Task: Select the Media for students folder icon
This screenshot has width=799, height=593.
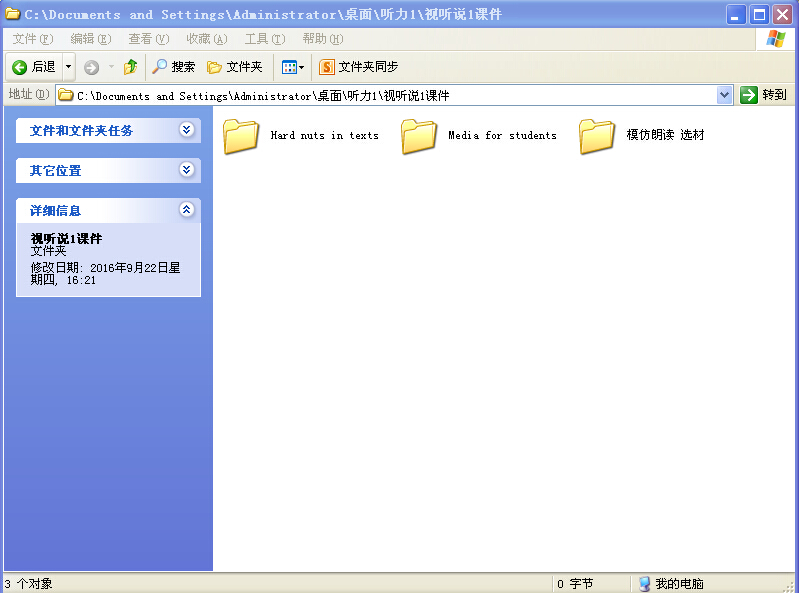Action: [x=419, y=136]
